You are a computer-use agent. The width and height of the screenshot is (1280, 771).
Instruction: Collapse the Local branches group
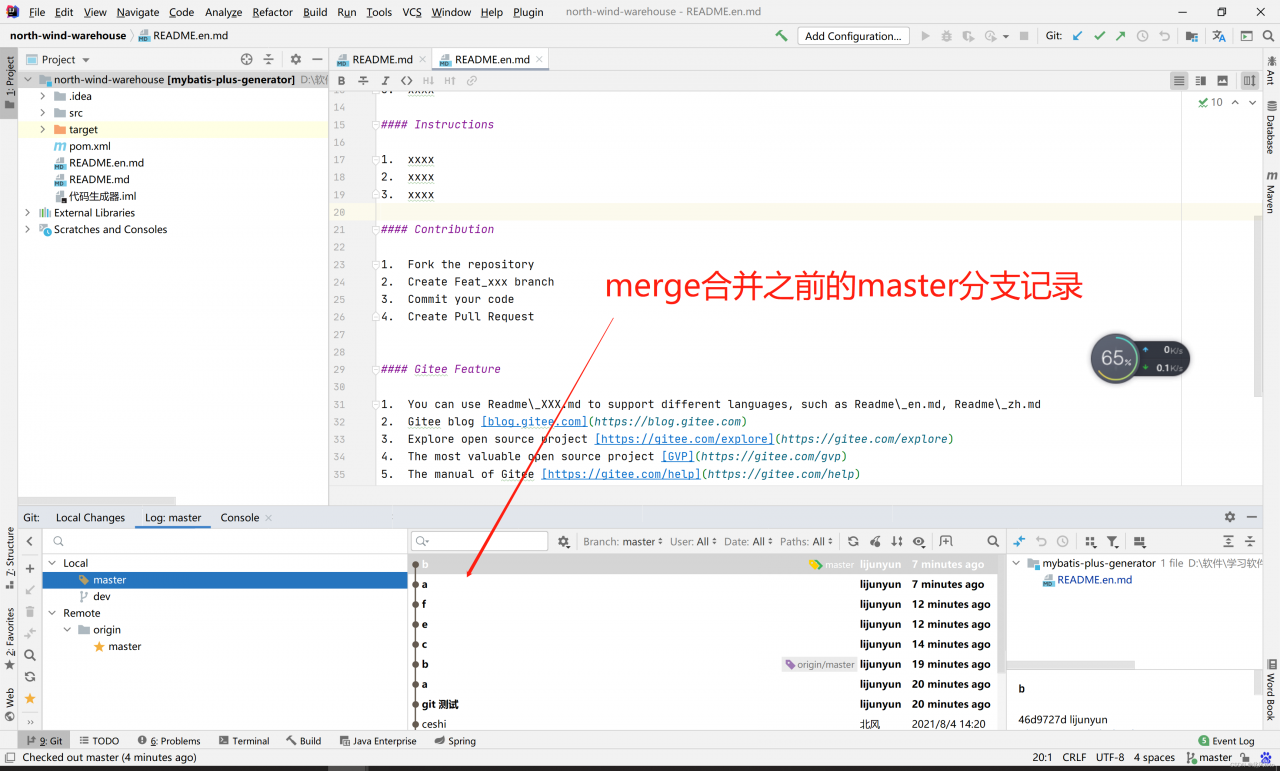click(x=52, y=563)
